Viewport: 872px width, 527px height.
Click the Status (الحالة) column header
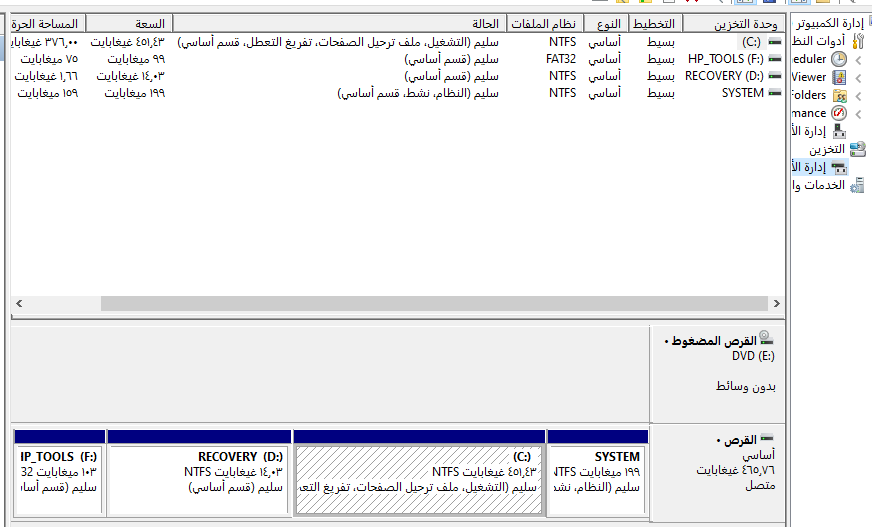[x=340, y=23]
